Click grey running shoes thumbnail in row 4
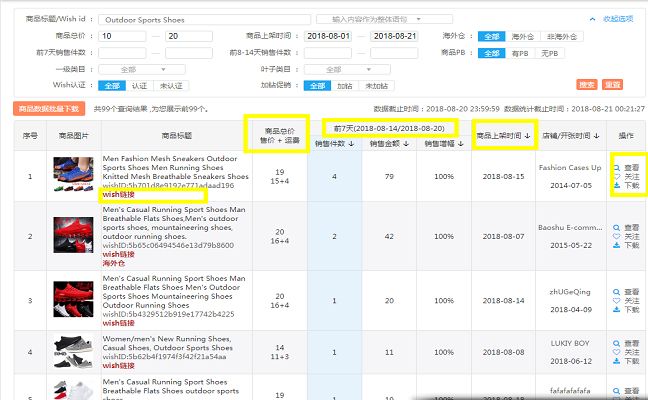This screenshot has height=400, width=648. pos(74,352)
